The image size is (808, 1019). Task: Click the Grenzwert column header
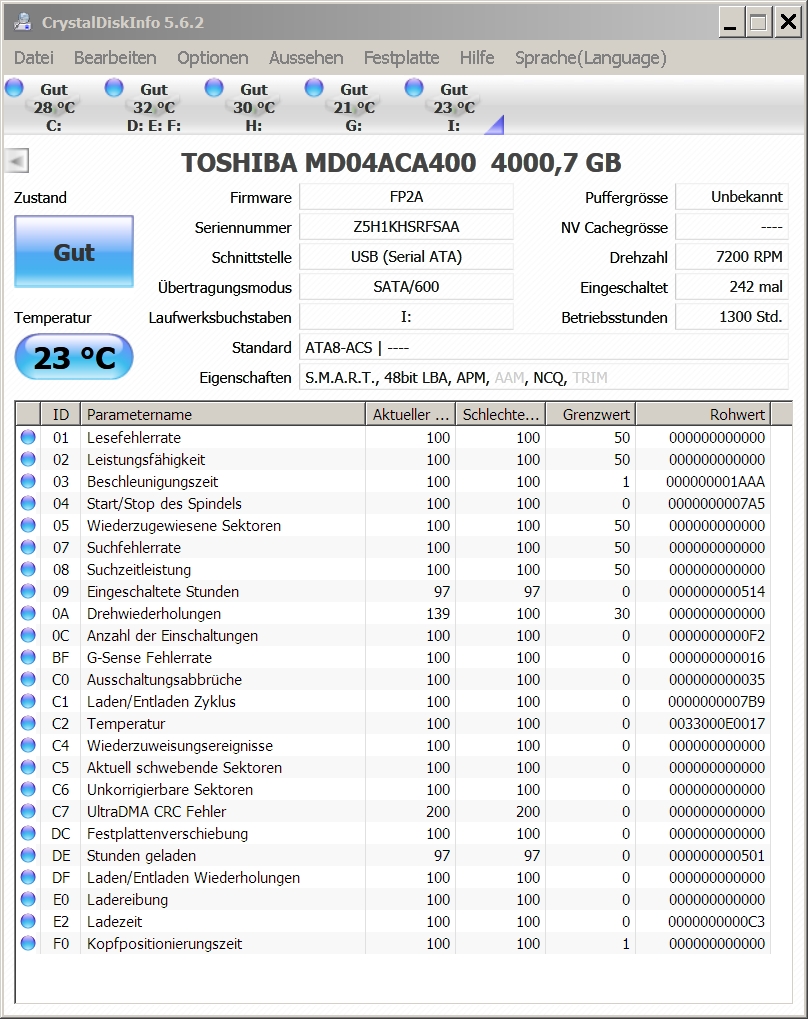590,415
